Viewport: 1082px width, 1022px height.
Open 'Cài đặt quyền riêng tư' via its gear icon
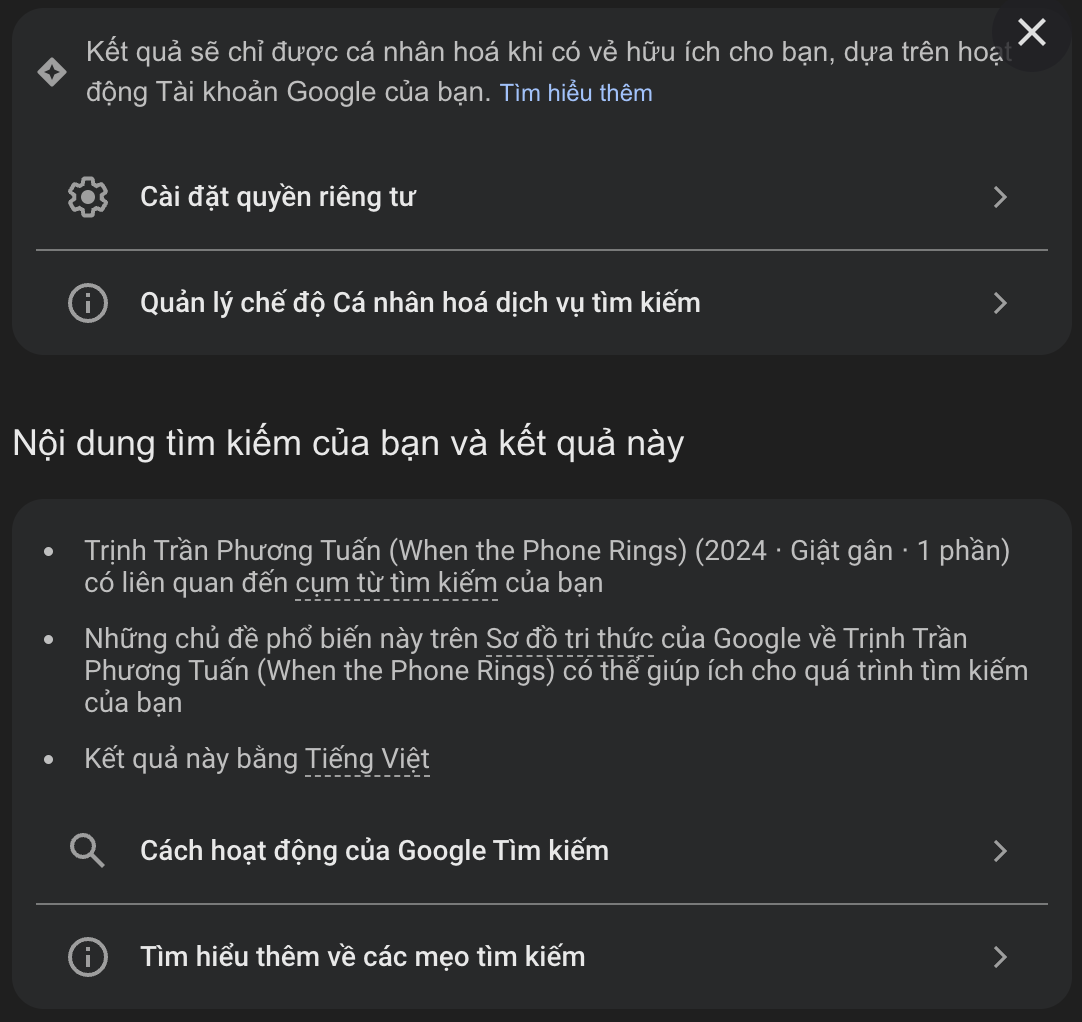tap(87, 196)
